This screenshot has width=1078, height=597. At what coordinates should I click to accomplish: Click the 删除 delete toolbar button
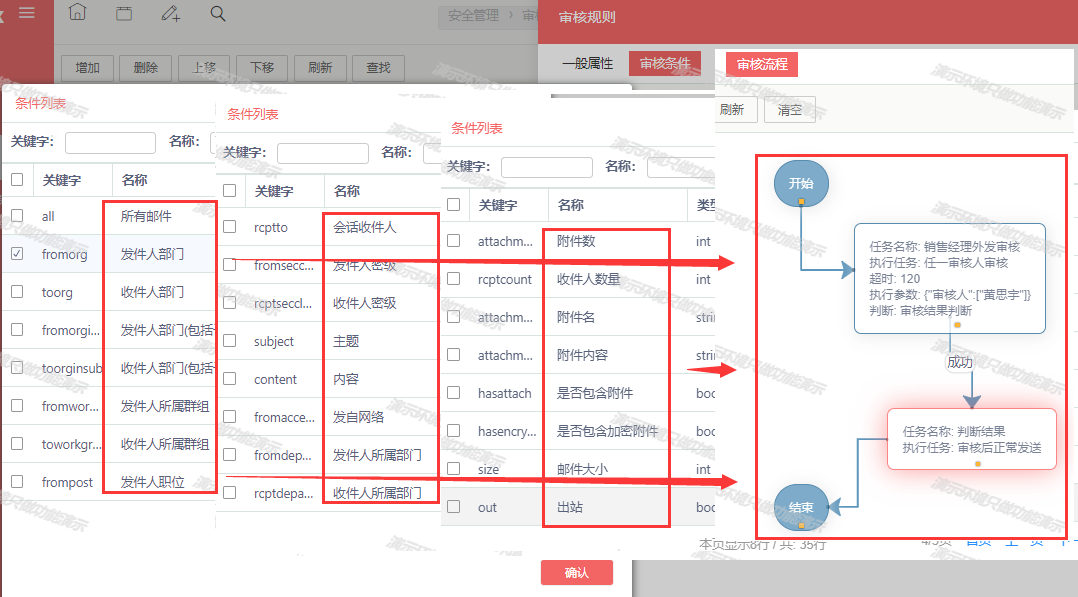tap(145, 68)
